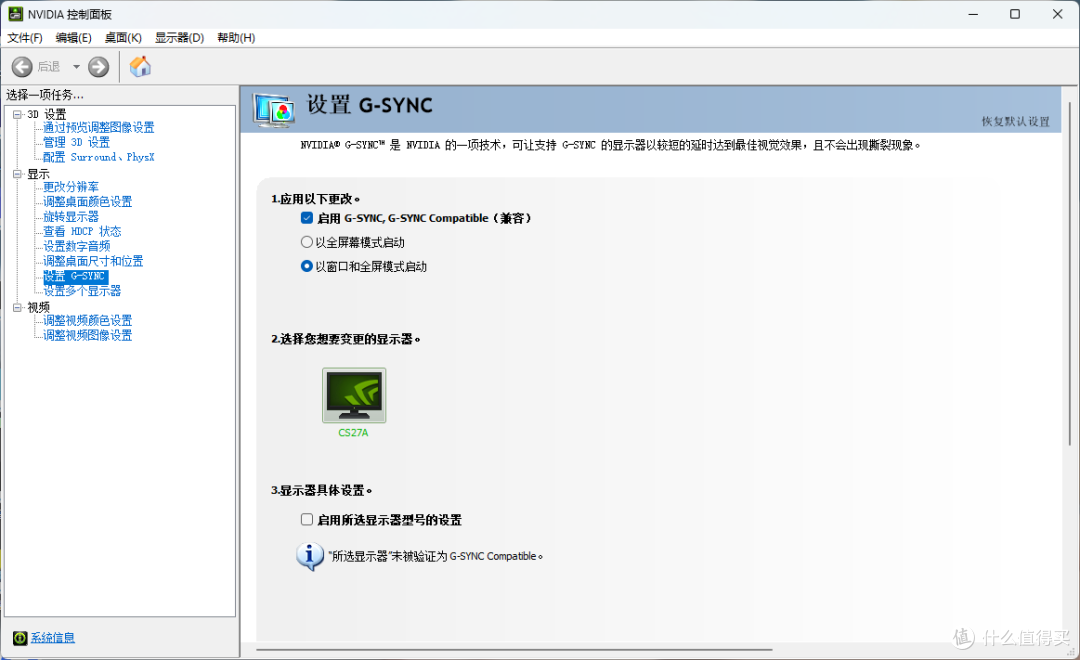
Task: Open the 系统信息 link
Action: point(53,638)
